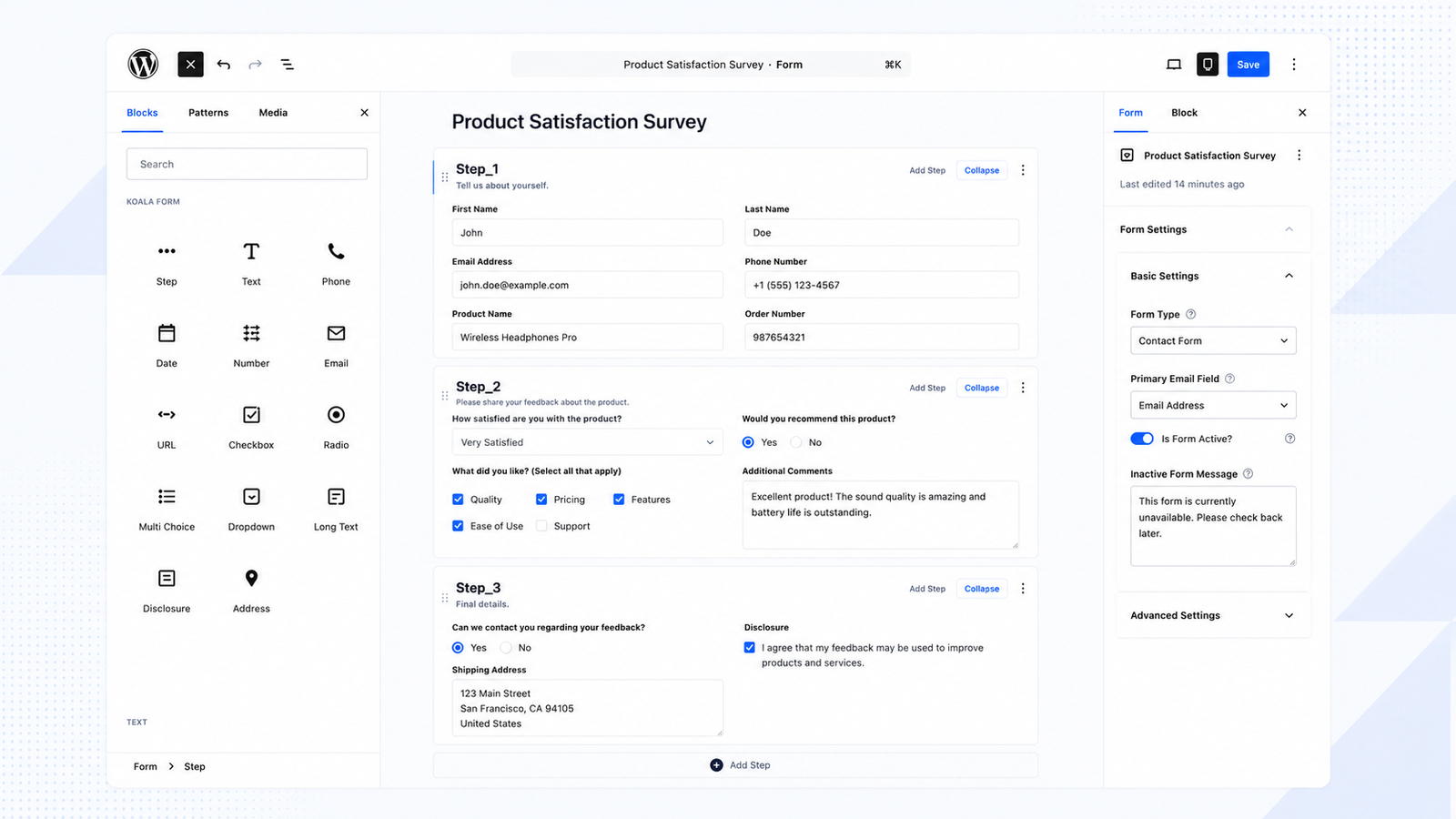Insert the Address block
The height and width of the screenshot is (819, 1456).
pyautogui.click(x=251, y=591)
